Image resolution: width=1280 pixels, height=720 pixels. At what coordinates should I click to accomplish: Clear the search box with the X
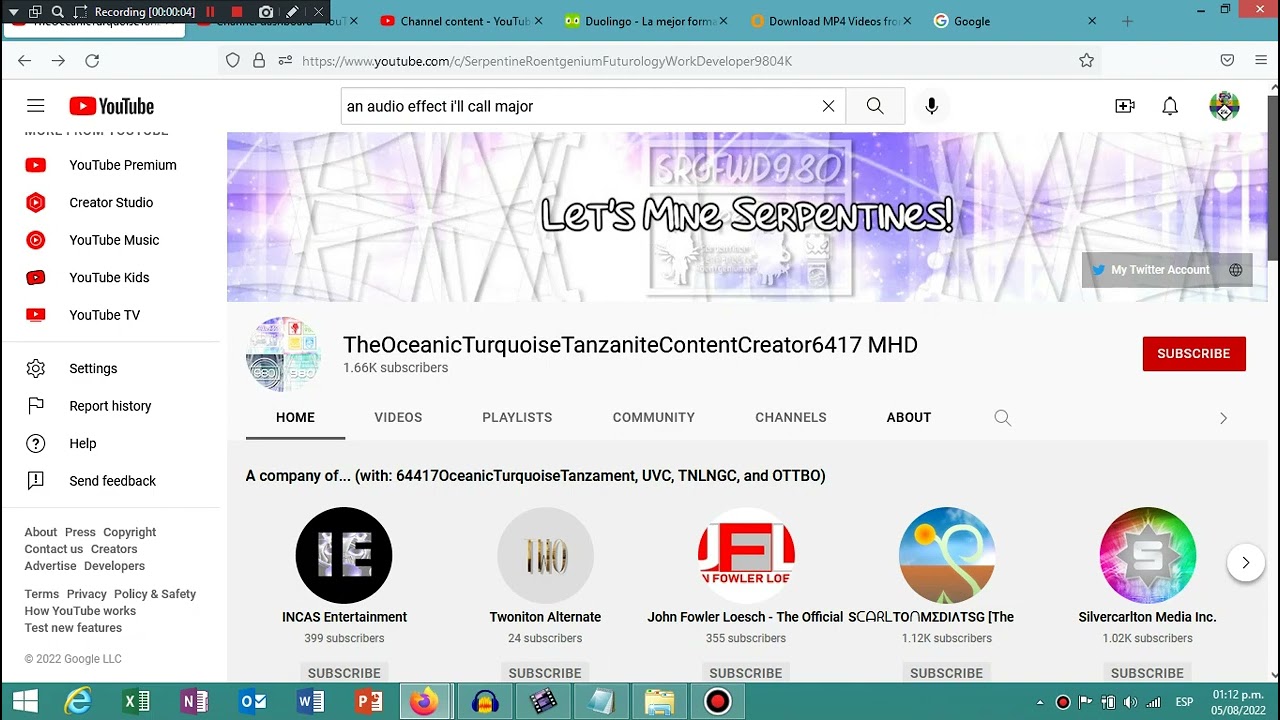(x=828, y=106)
